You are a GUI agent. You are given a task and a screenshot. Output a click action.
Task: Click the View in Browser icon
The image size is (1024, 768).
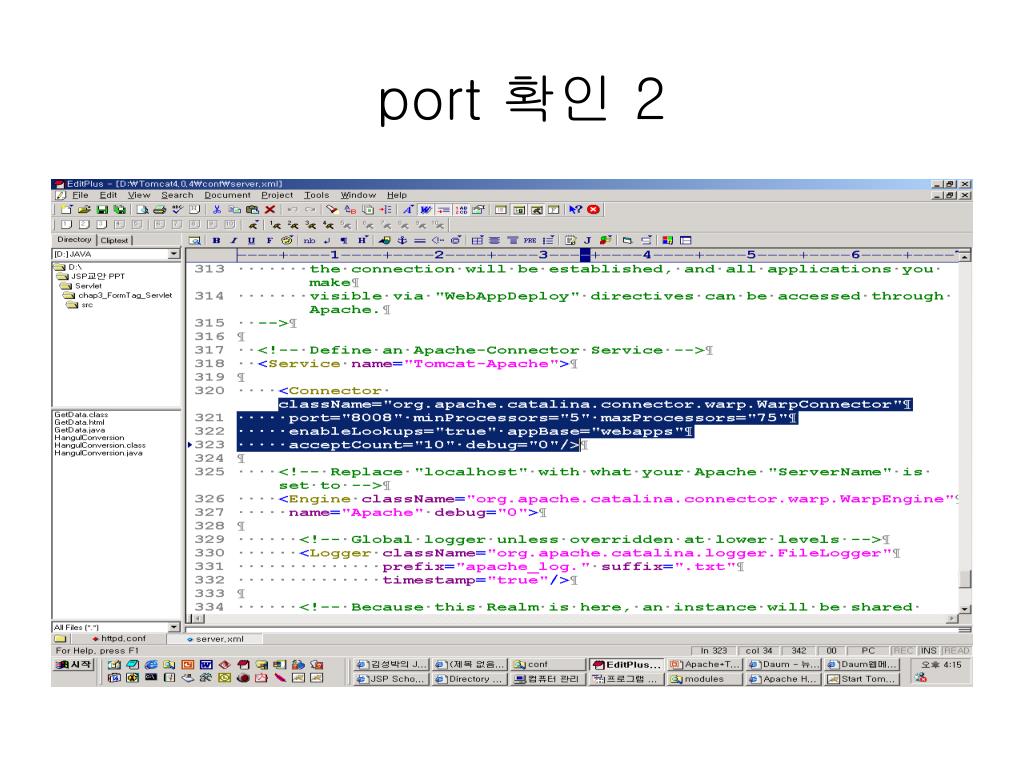point(195,240)
